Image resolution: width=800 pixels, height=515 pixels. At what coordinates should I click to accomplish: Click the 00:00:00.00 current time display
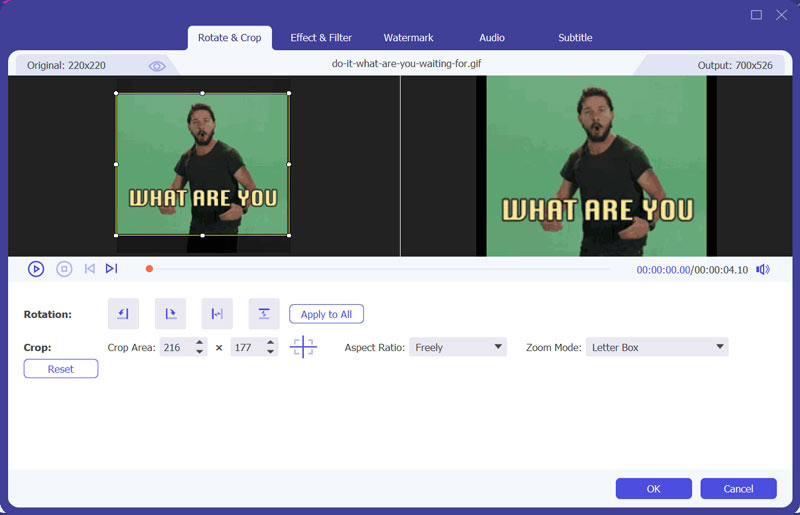coord(663,270)
